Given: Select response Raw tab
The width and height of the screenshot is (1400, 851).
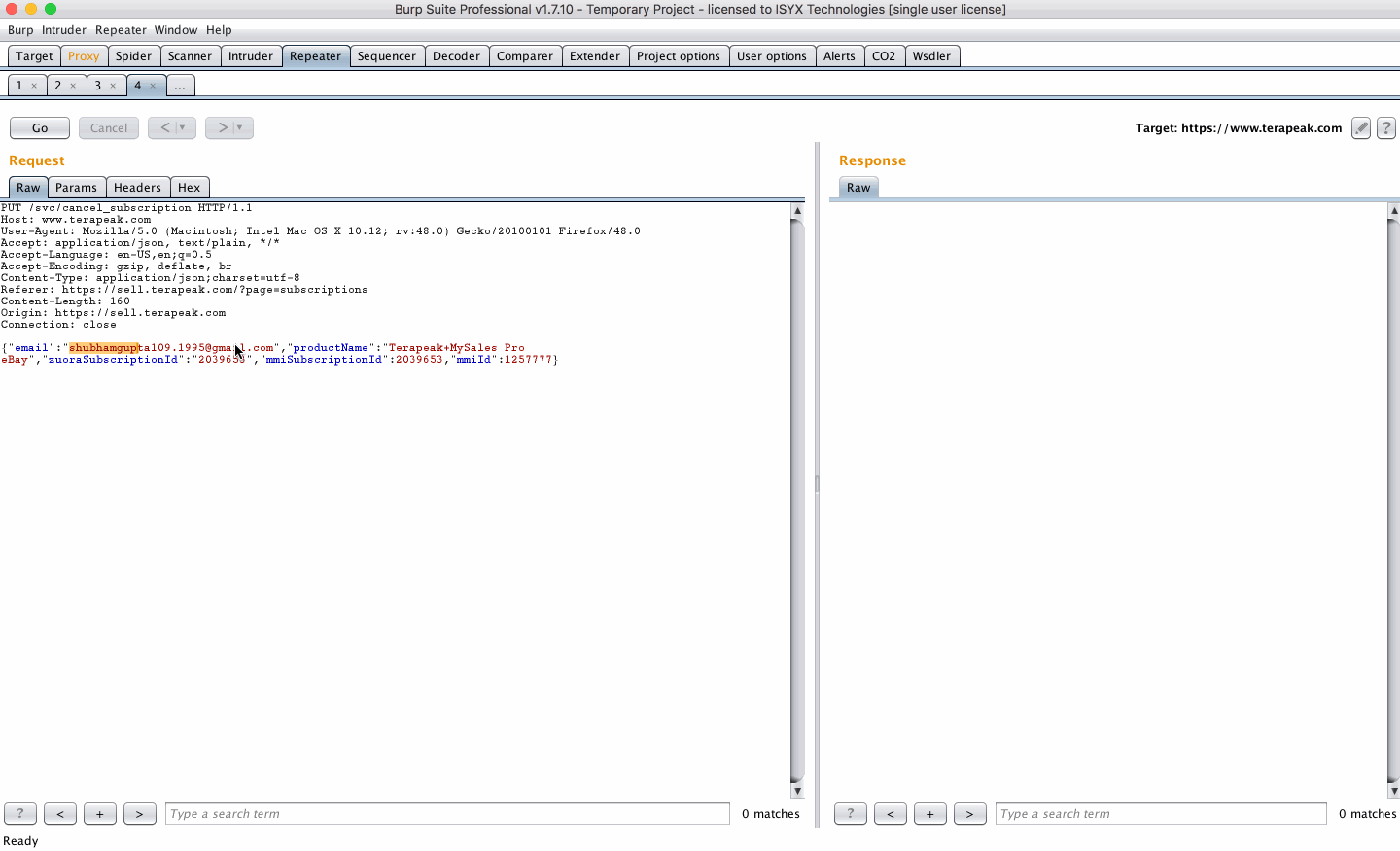Looking at the screenshot, I should pos(858,188).
